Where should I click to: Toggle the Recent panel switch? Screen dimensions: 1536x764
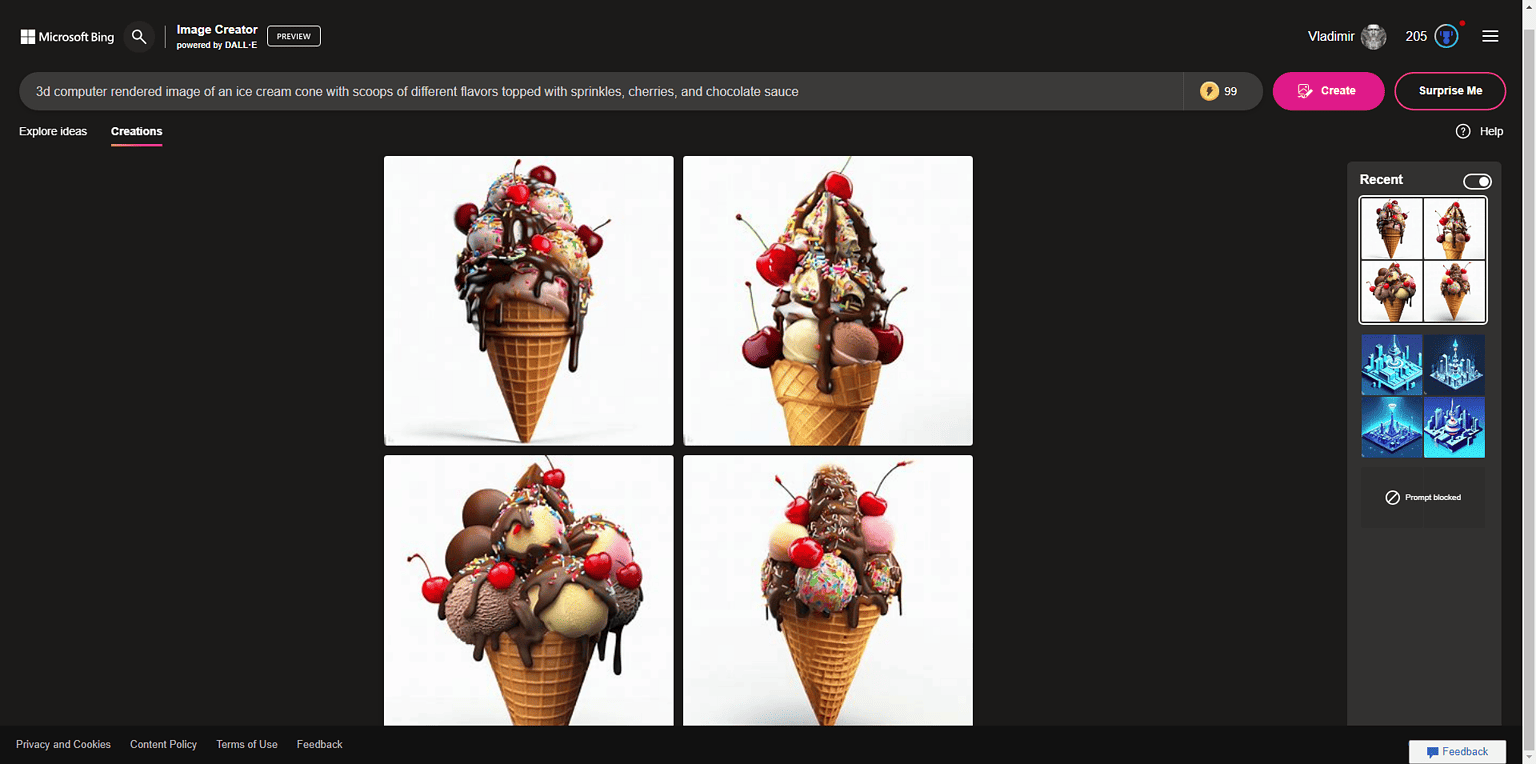[x=1477, y=181]
